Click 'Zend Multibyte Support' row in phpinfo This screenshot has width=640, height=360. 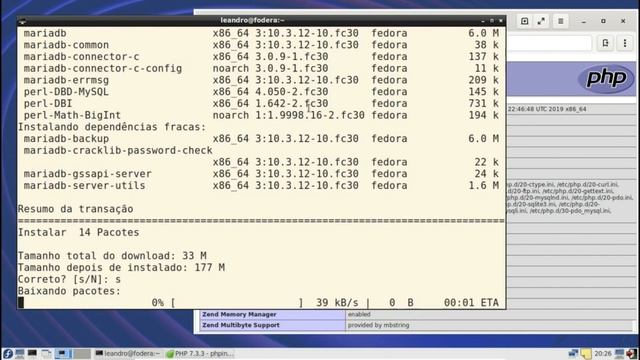tap(416, 325)
